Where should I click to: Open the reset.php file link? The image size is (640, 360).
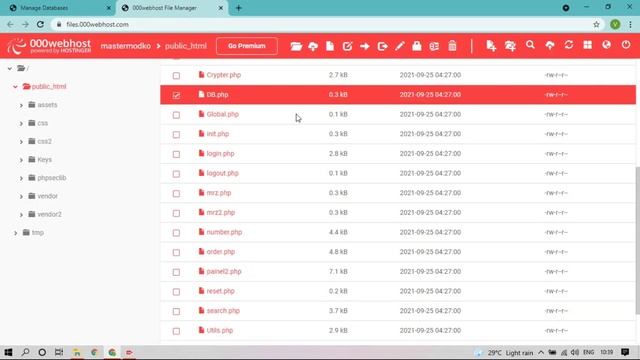[x=220, y=291]
